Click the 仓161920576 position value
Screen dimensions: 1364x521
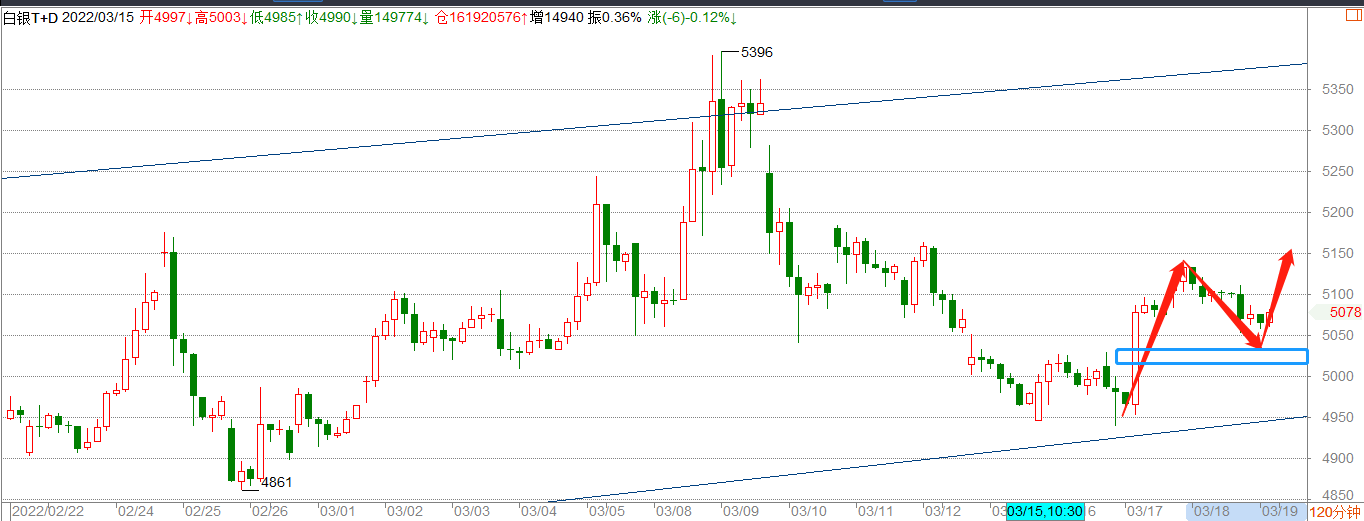click(480, 19)
